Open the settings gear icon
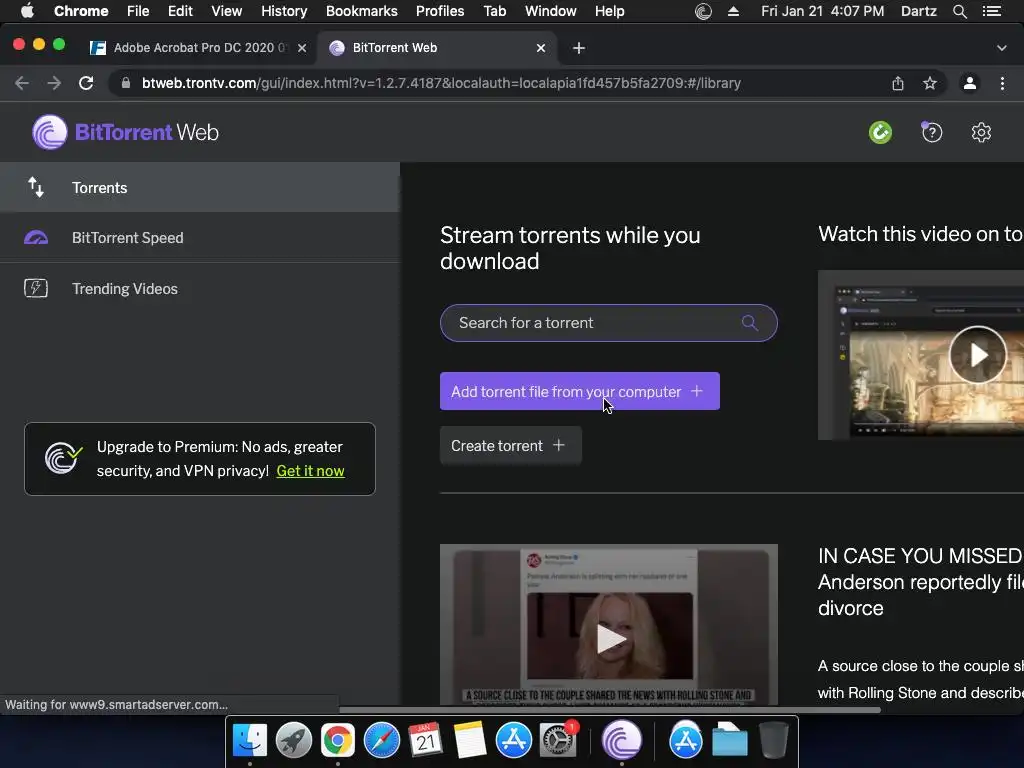This screenshot has height=768, width=1024. 981,133
